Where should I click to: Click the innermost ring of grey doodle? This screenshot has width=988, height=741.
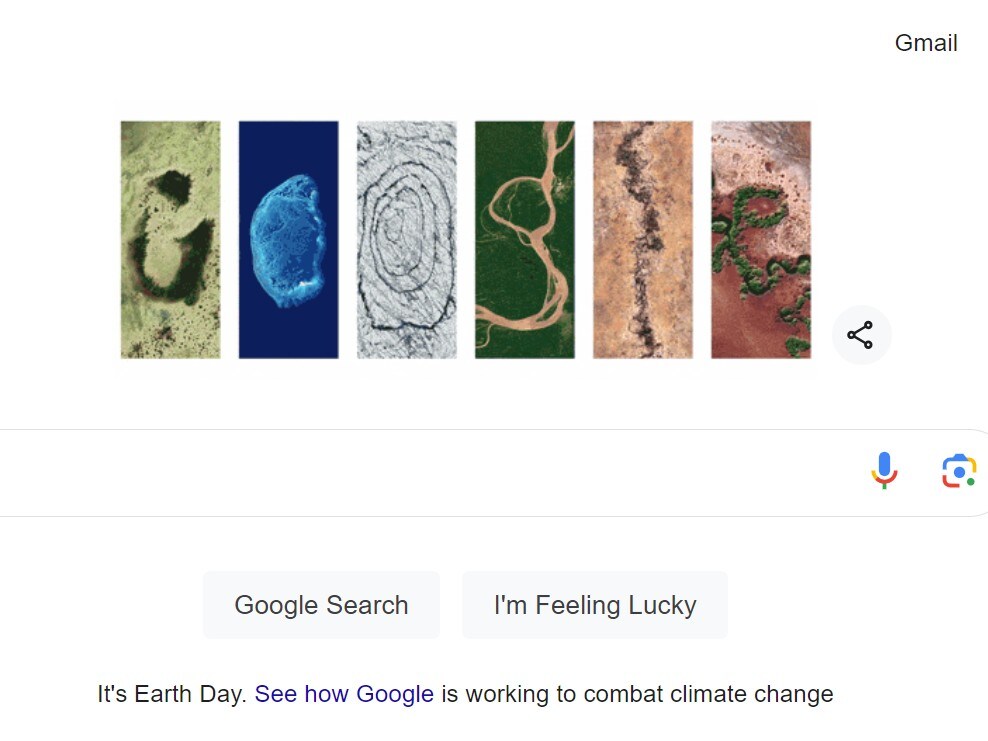(x=400, y=232)
